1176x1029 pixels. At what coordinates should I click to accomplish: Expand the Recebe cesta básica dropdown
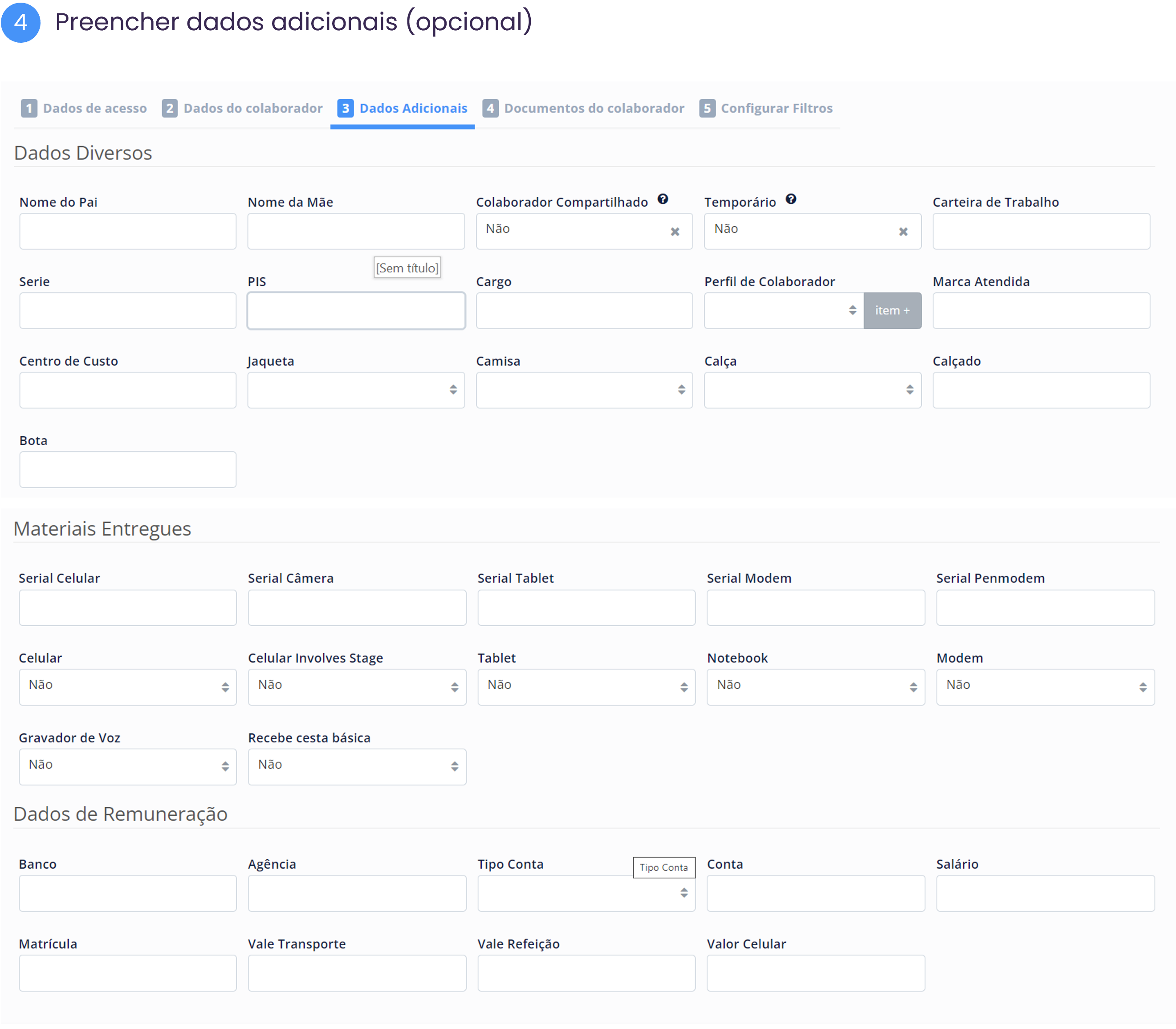pyautogui.click(x=357, y=767)
